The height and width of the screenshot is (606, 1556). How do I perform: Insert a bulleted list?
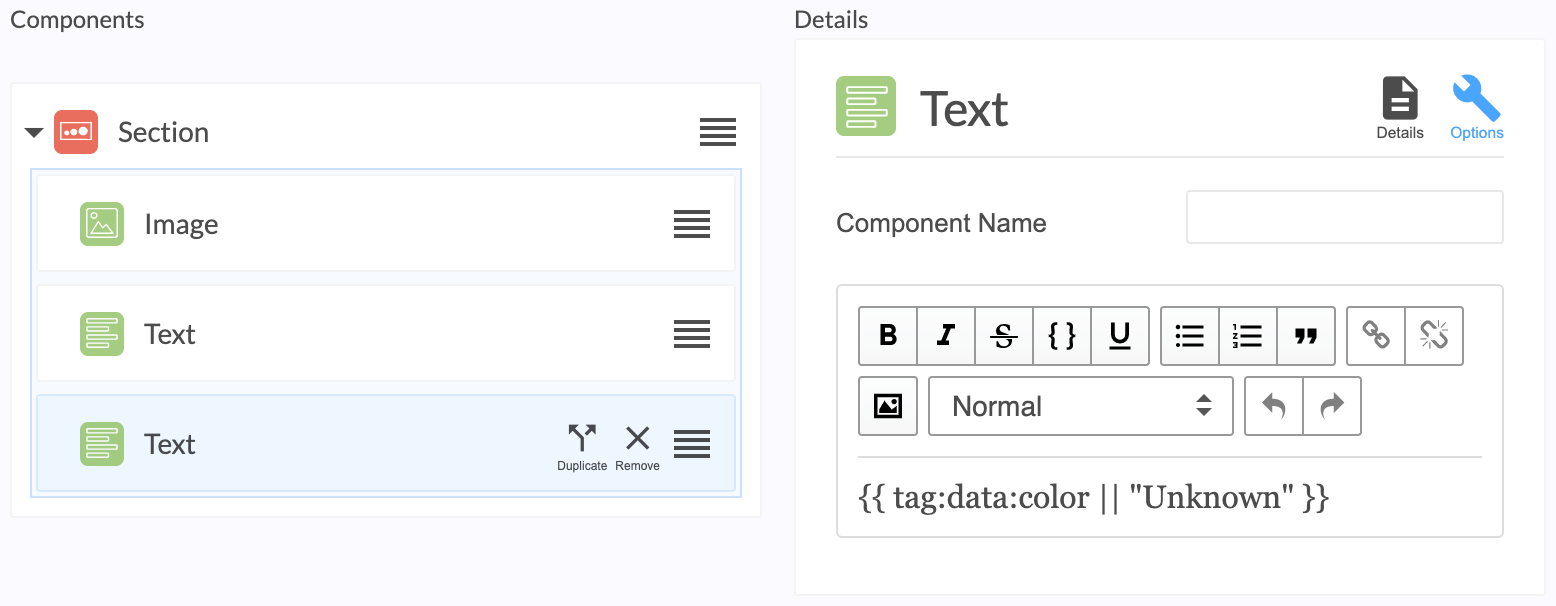pos(1189,335)
